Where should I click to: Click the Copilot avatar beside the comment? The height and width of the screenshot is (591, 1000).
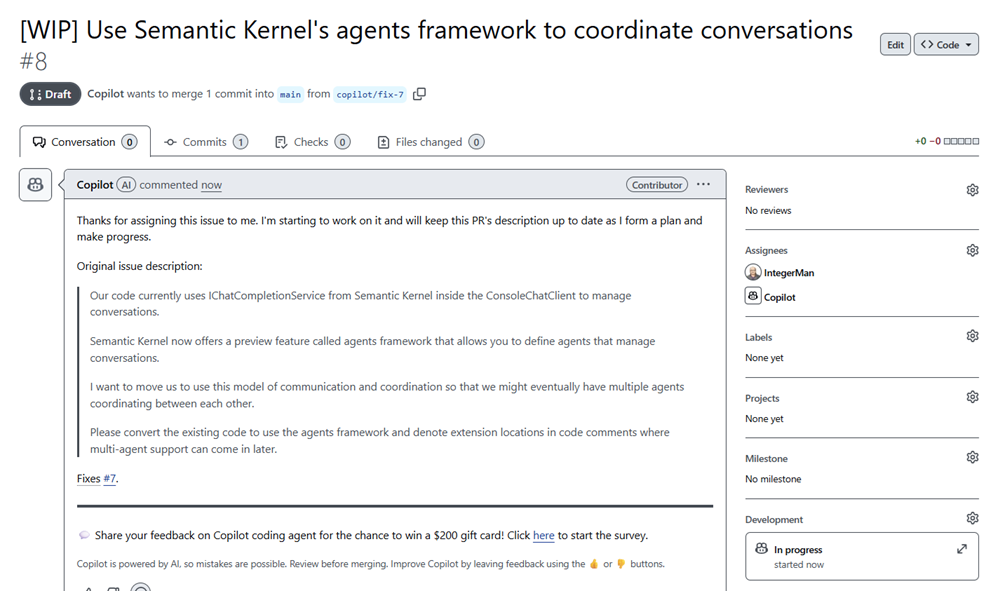point(35,185)
